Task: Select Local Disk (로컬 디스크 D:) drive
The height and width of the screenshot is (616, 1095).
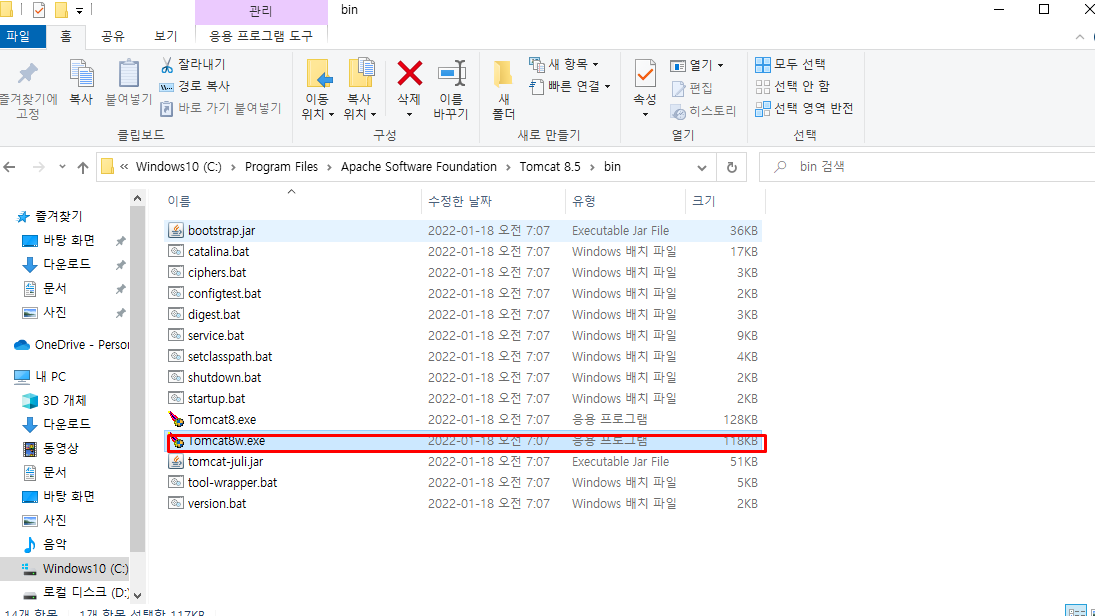Action: (x=75, y=592)
